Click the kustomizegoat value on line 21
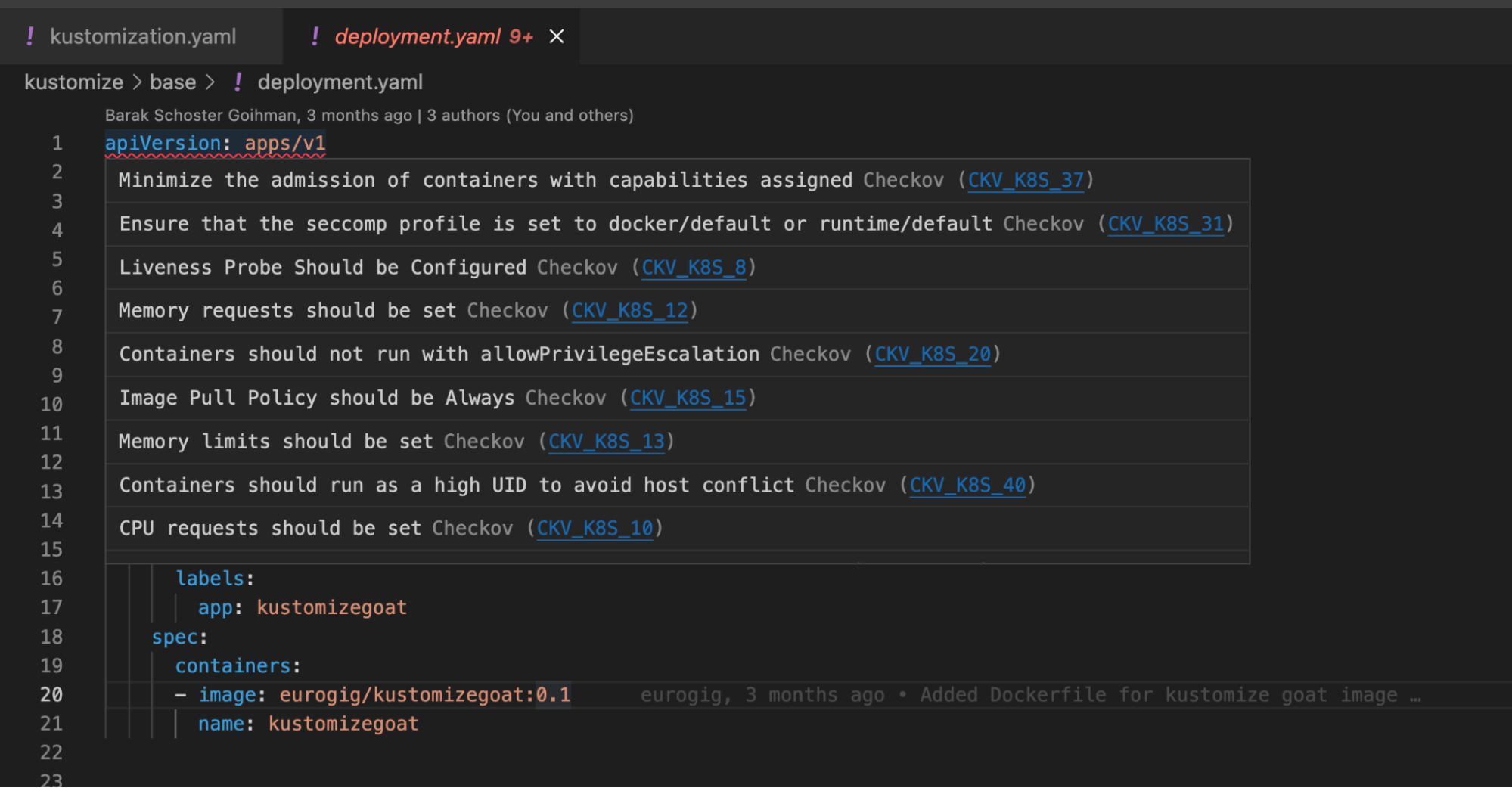1512x788 pixels. pyautogui.click(x=343, y=724)
